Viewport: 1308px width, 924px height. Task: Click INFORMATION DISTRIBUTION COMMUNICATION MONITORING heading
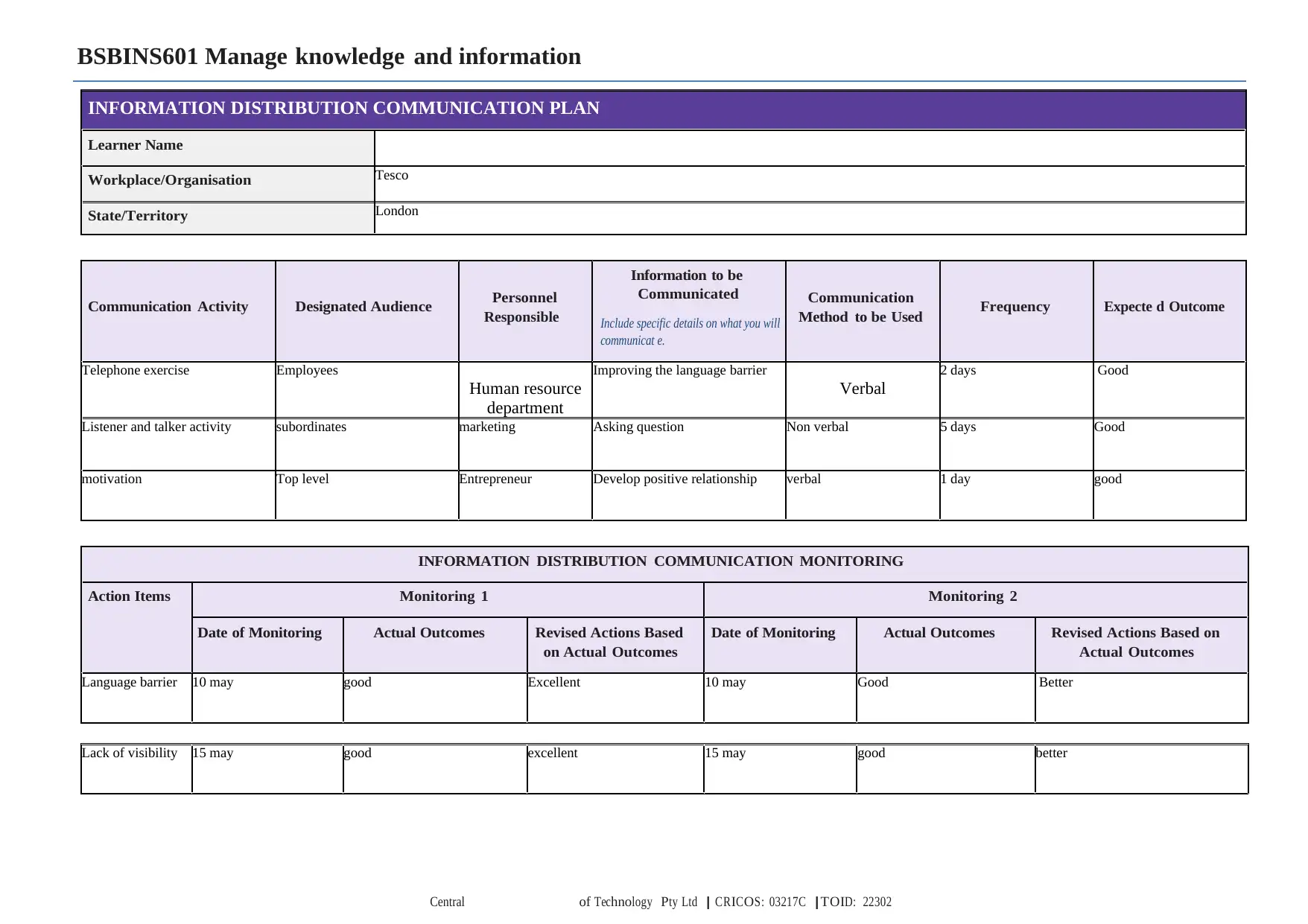(661, 561)
